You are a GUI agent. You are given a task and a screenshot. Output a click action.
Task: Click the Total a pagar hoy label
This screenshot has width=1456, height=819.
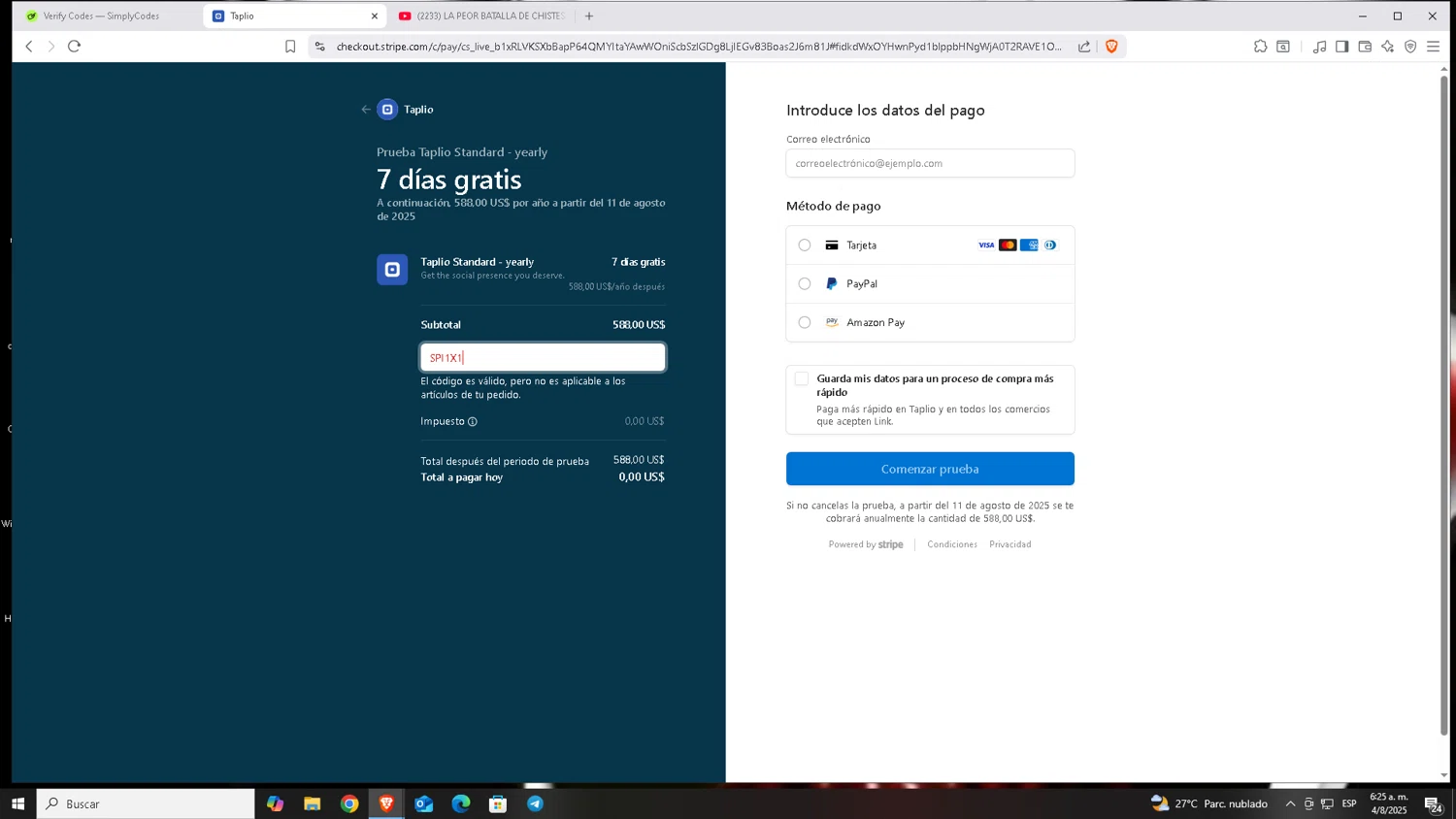[x=462, y=477]
